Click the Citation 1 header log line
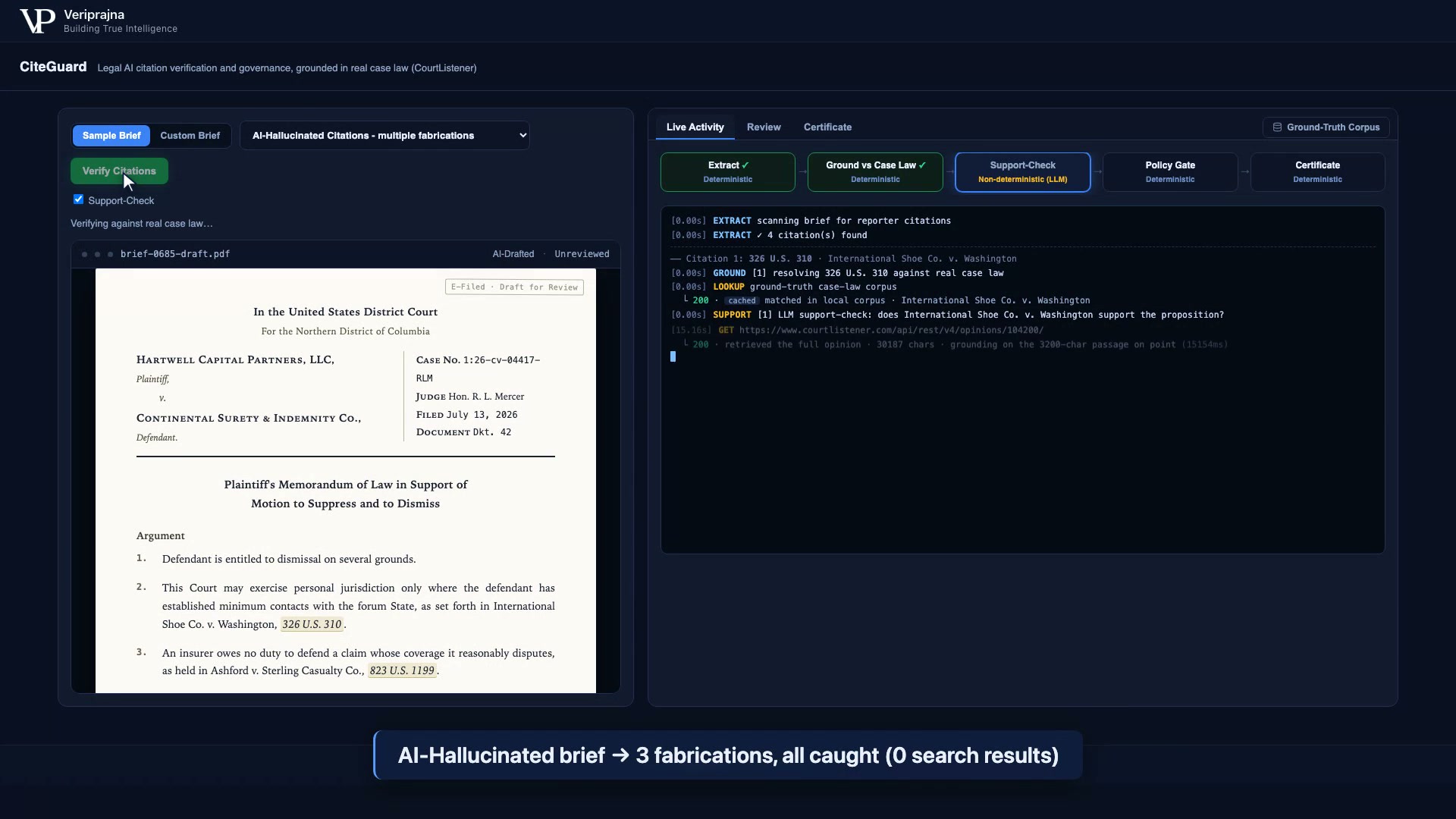The width and height of the screenshot is (1456, 819). pos(844,259)
